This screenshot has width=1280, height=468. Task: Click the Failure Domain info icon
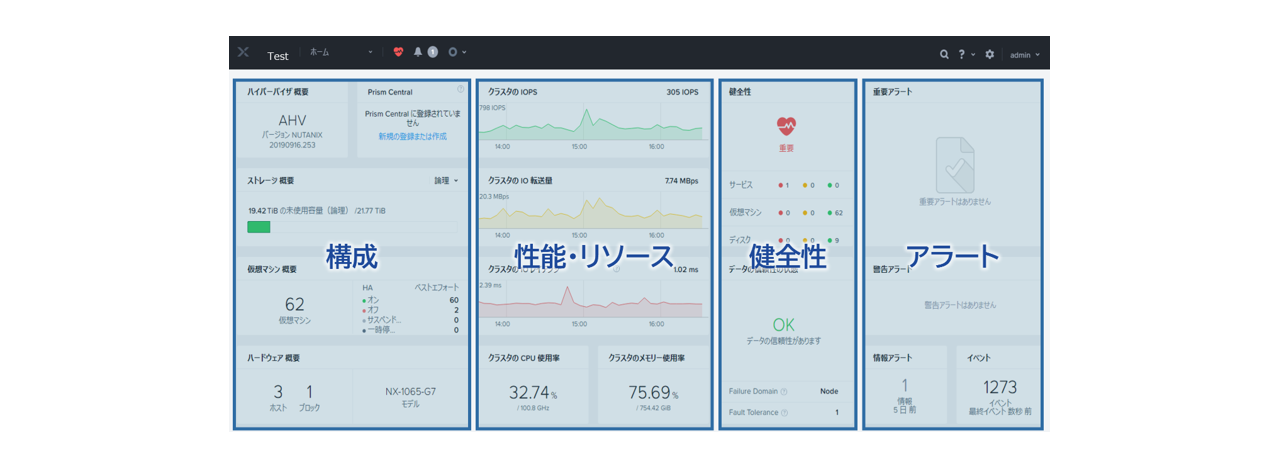[783, 392]
